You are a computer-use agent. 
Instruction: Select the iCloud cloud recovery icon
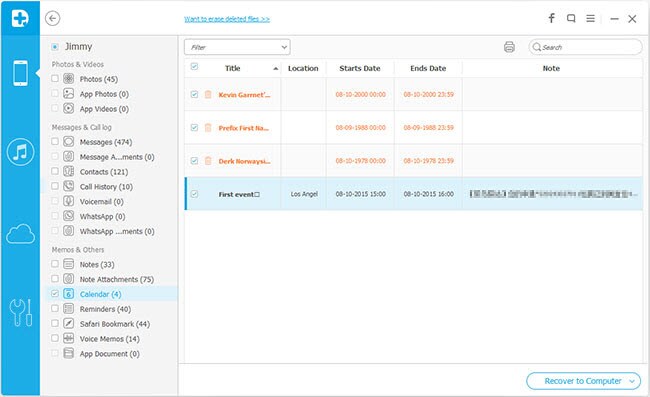(x=20, y=234)
